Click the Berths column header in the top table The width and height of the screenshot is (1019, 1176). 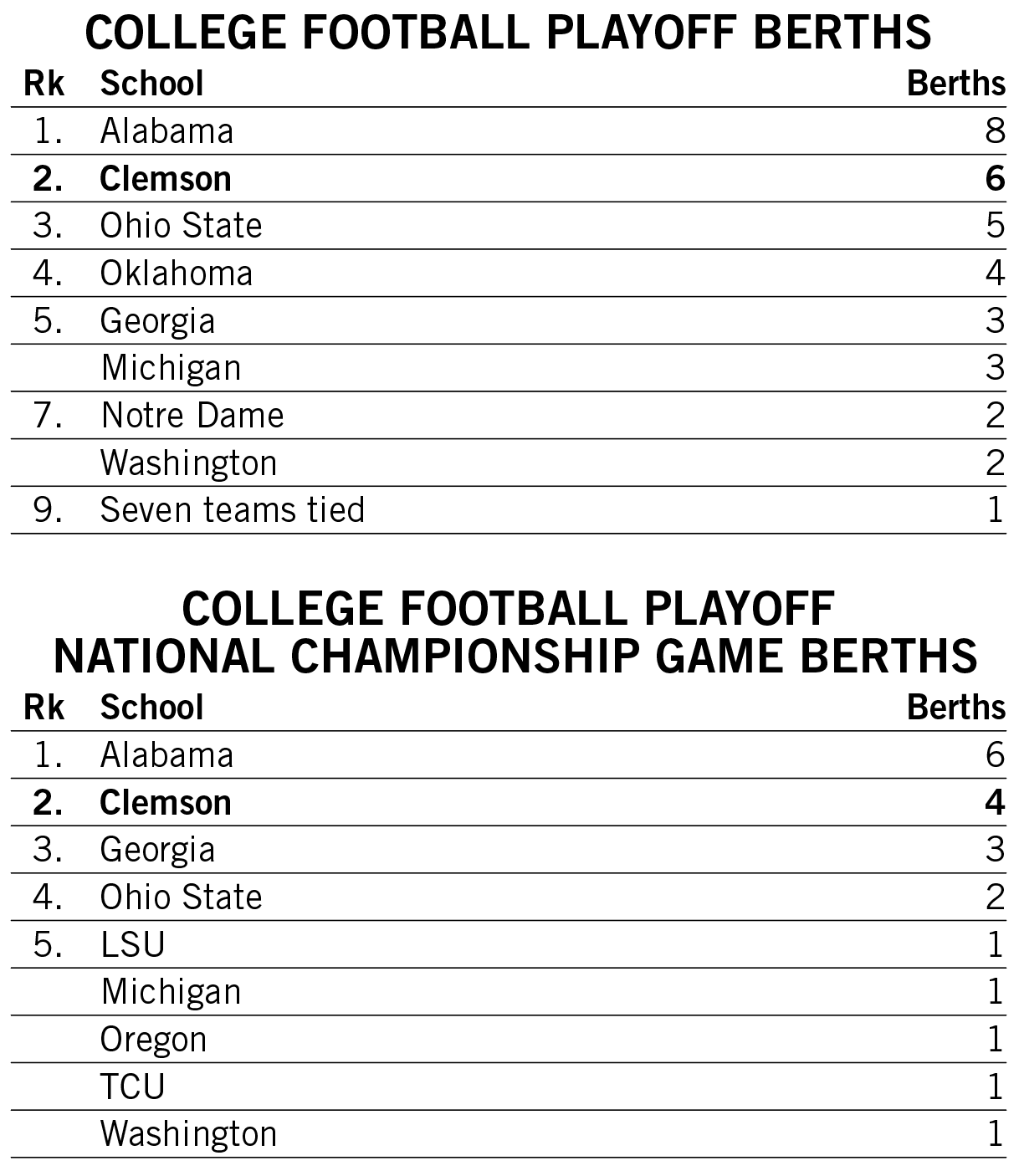[x=955, y=84]
